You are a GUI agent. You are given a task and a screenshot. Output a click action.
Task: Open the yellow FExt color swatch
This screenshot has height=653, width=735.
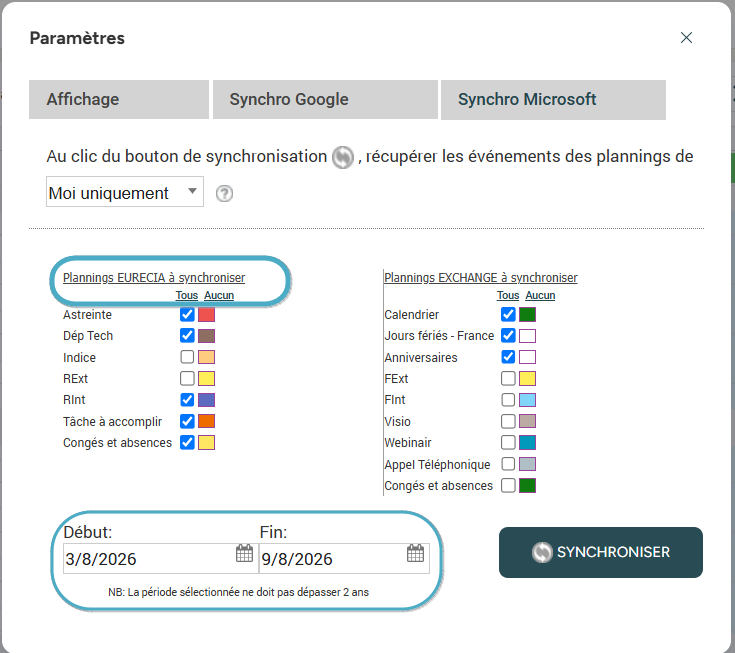(527, 378)
